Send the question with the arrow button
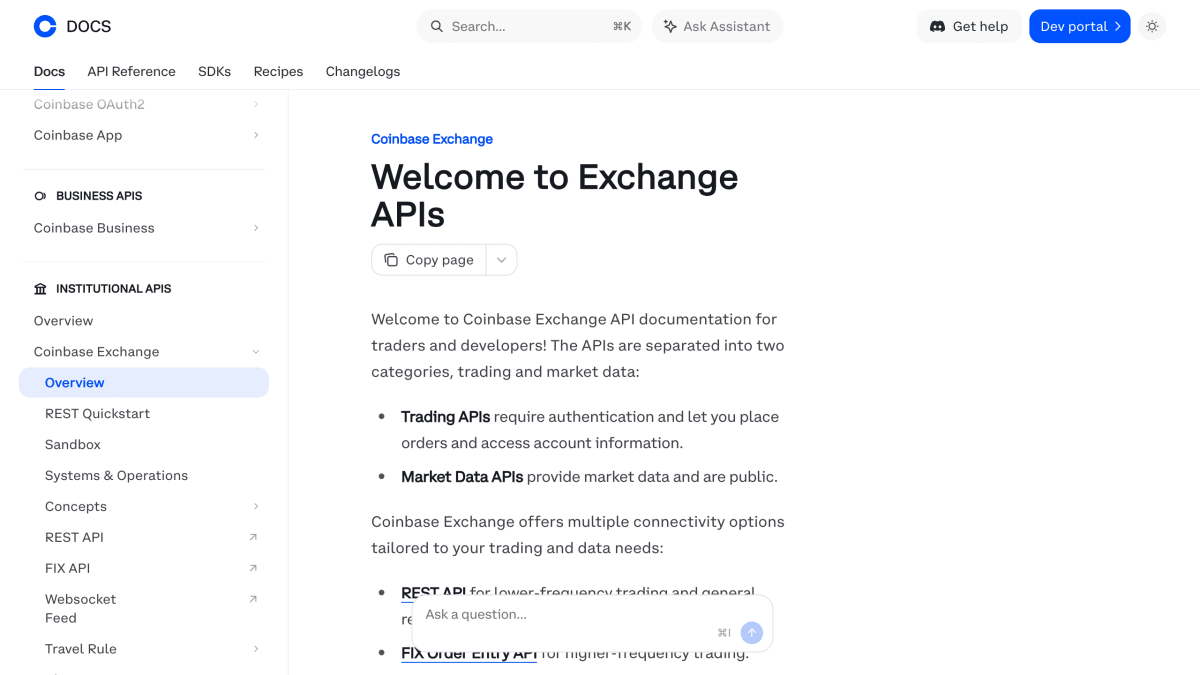The width and height of the screenshot is (1200, 675). (752, 632)
